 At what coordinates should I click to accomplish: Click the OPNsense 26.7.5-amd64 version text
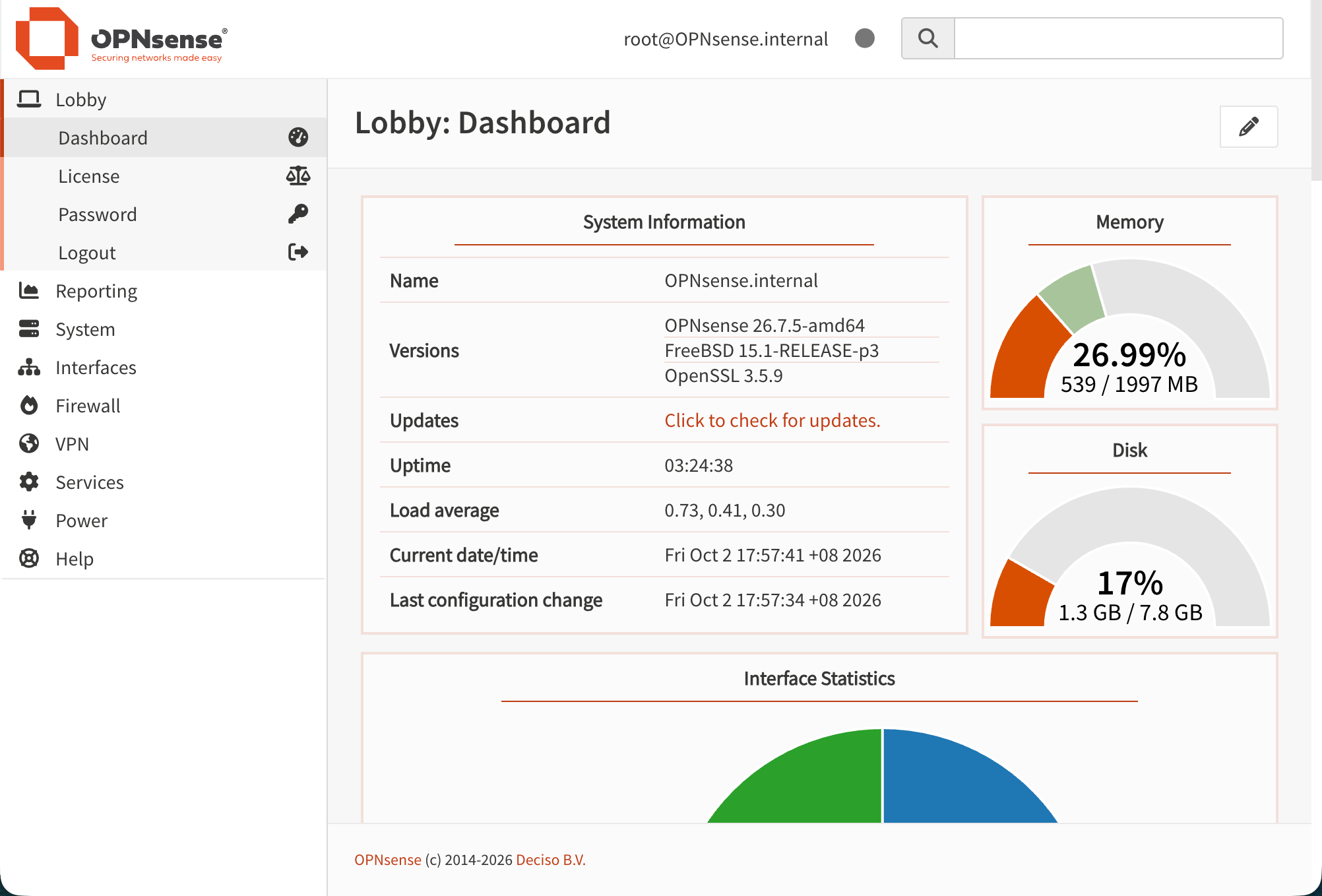pos(765,325)
